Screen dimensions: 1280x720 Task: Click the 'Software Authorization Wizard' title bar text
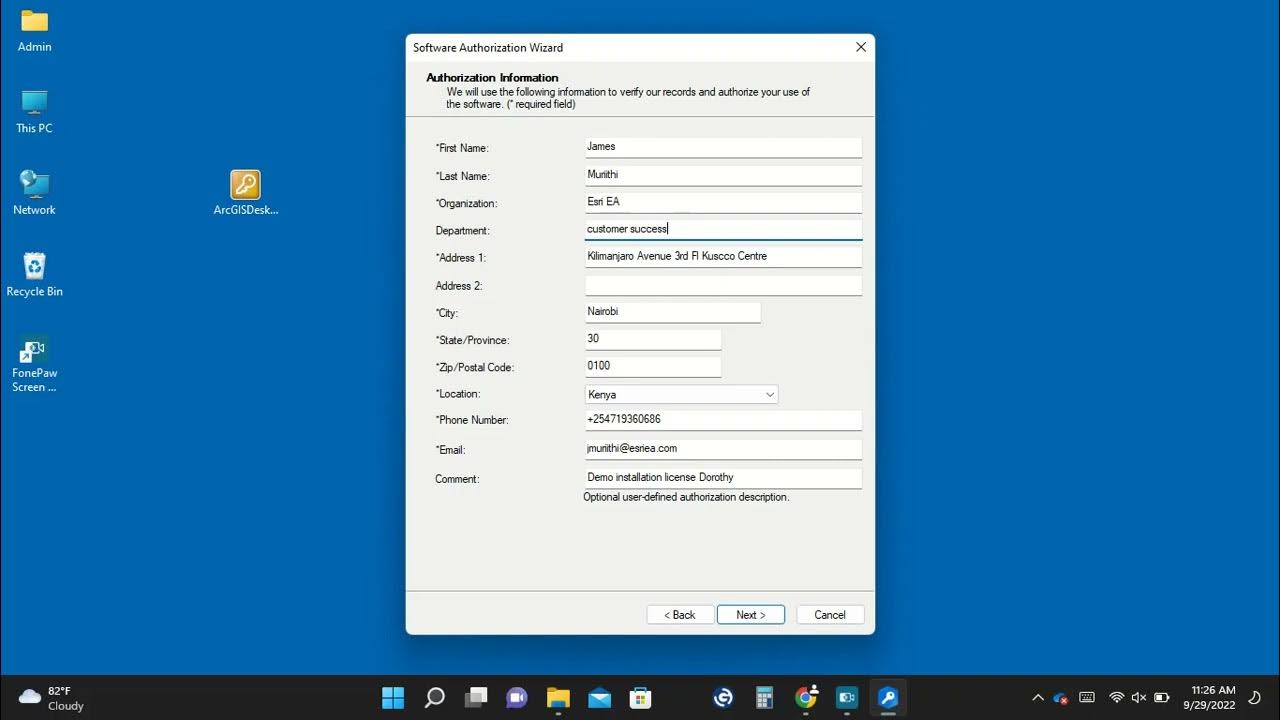(488, 48)
